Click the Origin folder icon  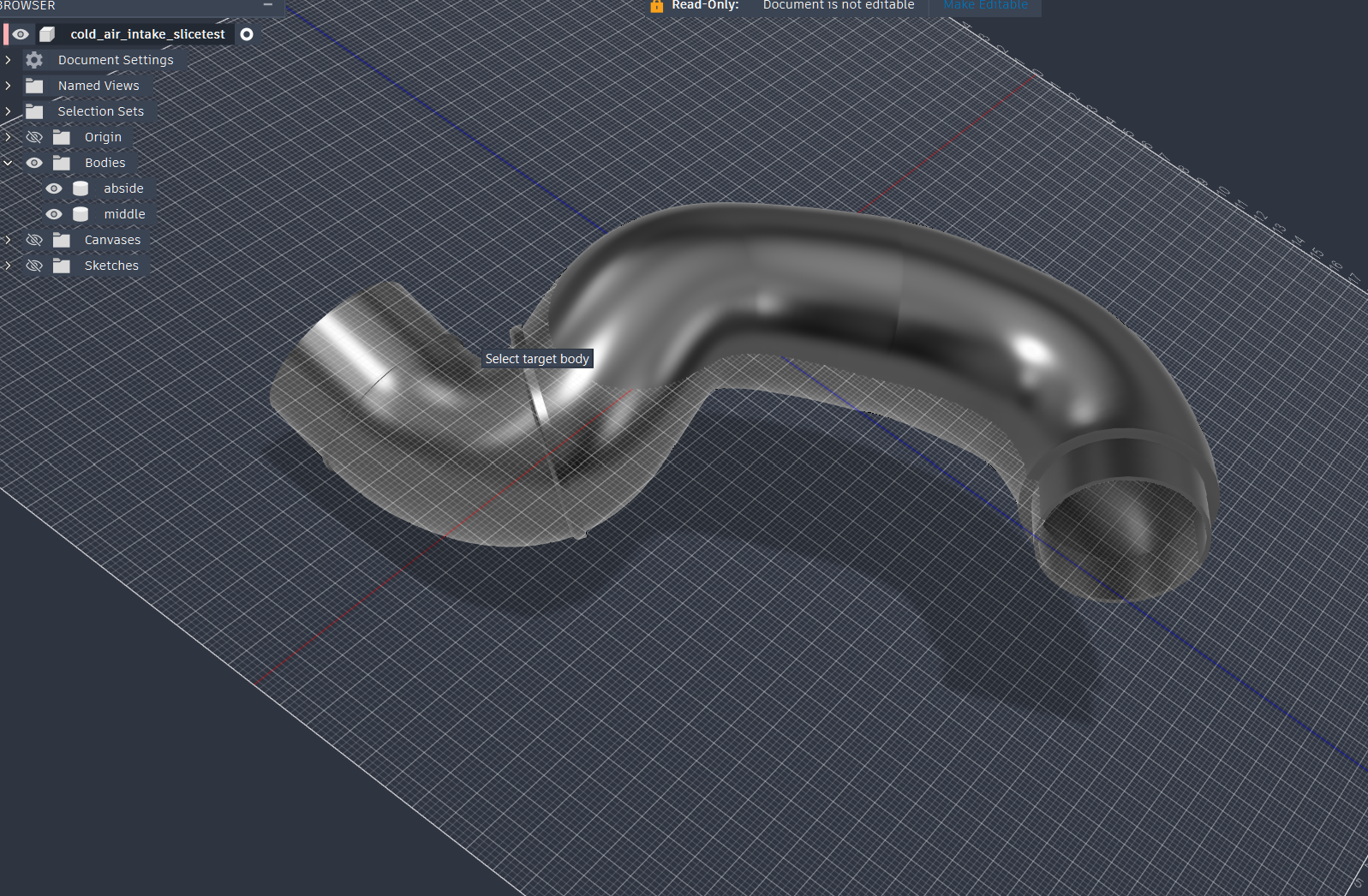pyautogui.click(x=62, y=137)
